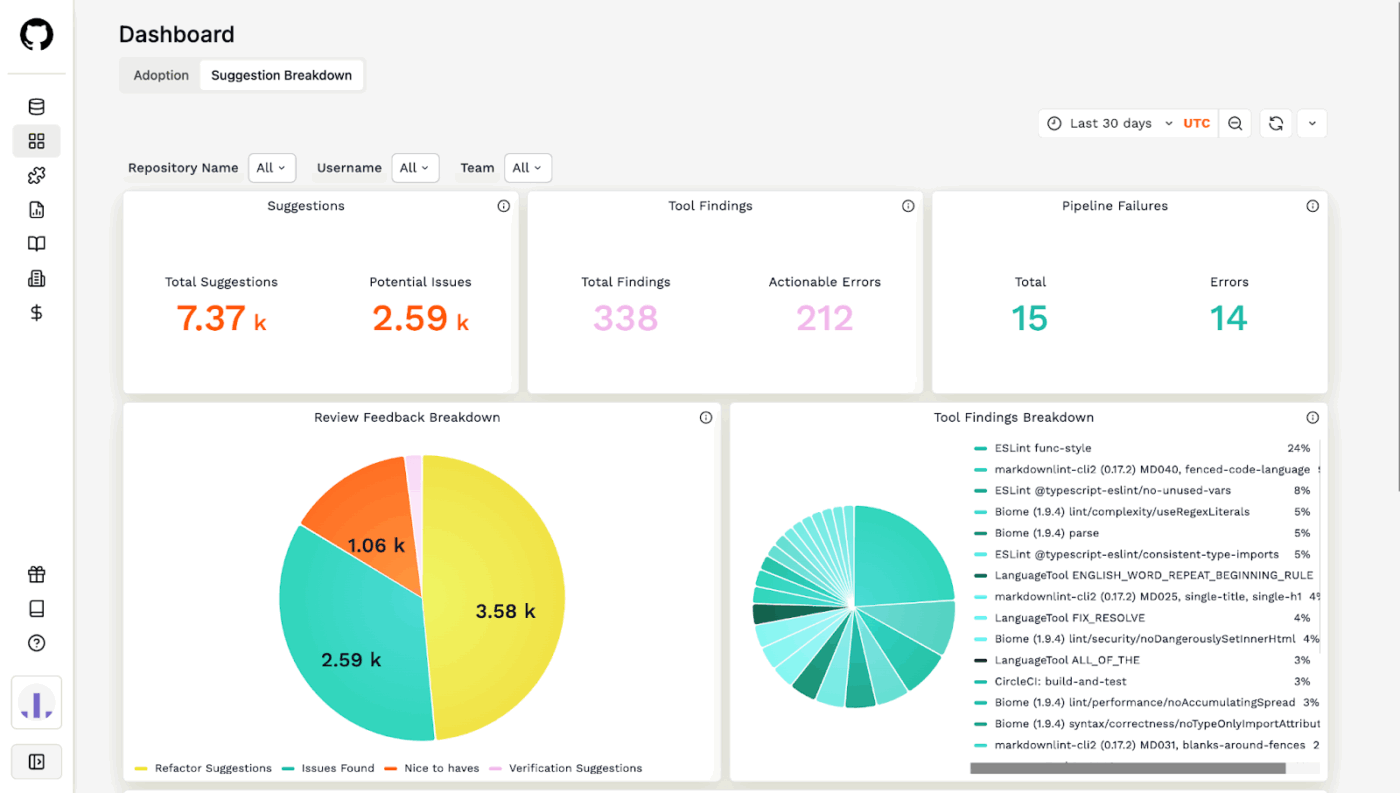
Task: Click the organization building icon in sidebar
Action: coord(36,277)
